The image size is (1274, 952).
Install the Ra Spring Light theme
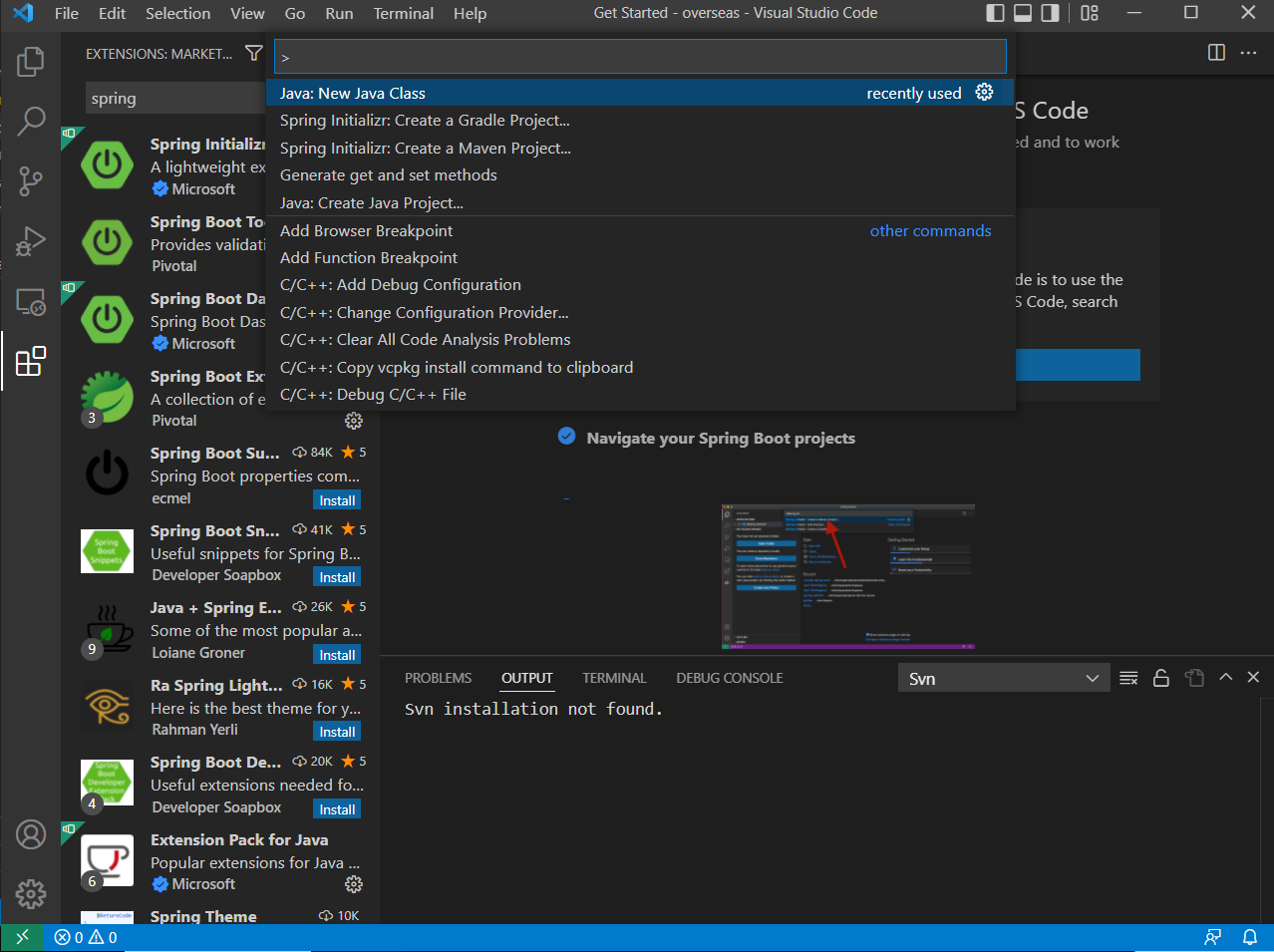click(337, 732)
